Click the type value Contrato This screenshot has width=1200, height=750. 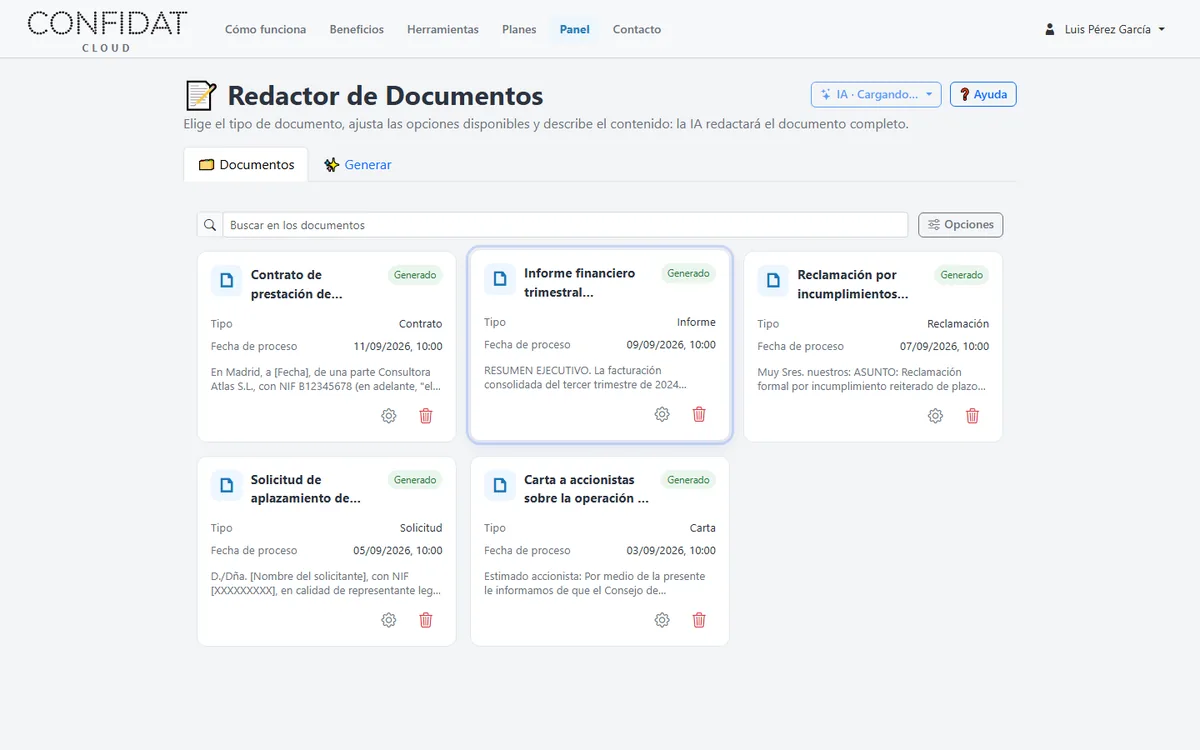click(420, 324)
